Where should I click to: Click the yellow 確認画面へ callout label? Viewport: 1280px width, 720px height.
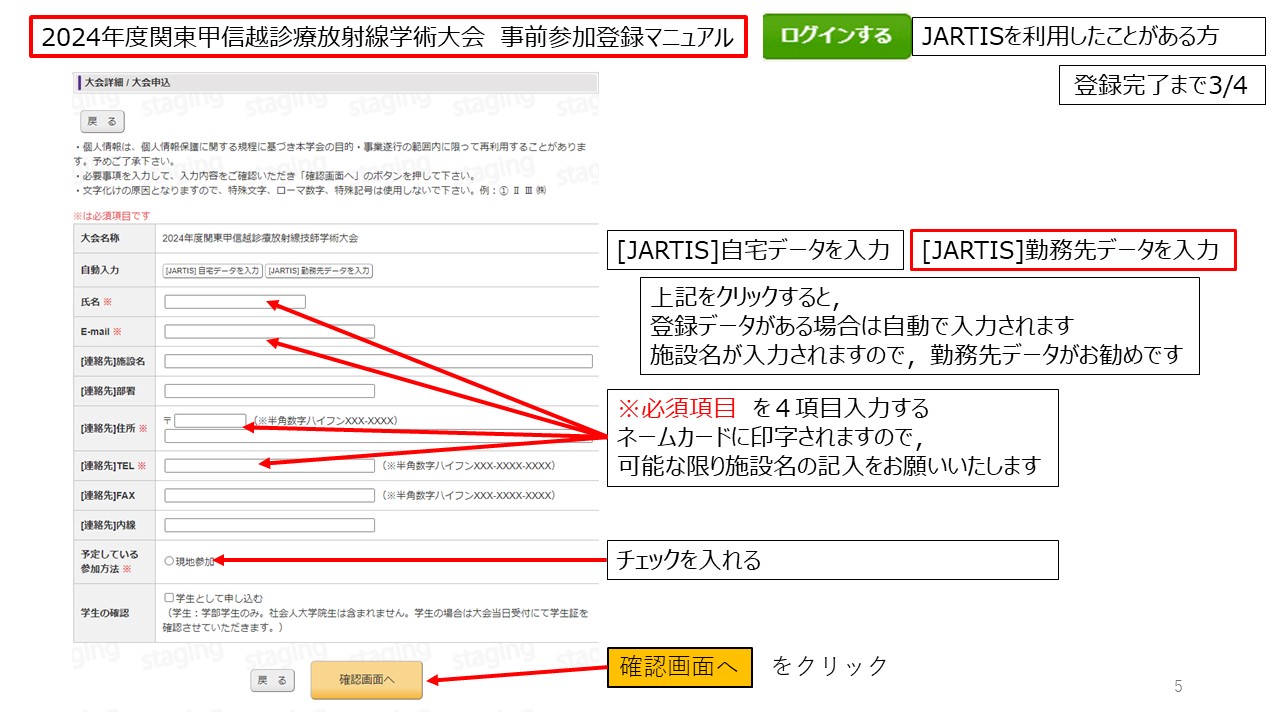click(679, 667)
